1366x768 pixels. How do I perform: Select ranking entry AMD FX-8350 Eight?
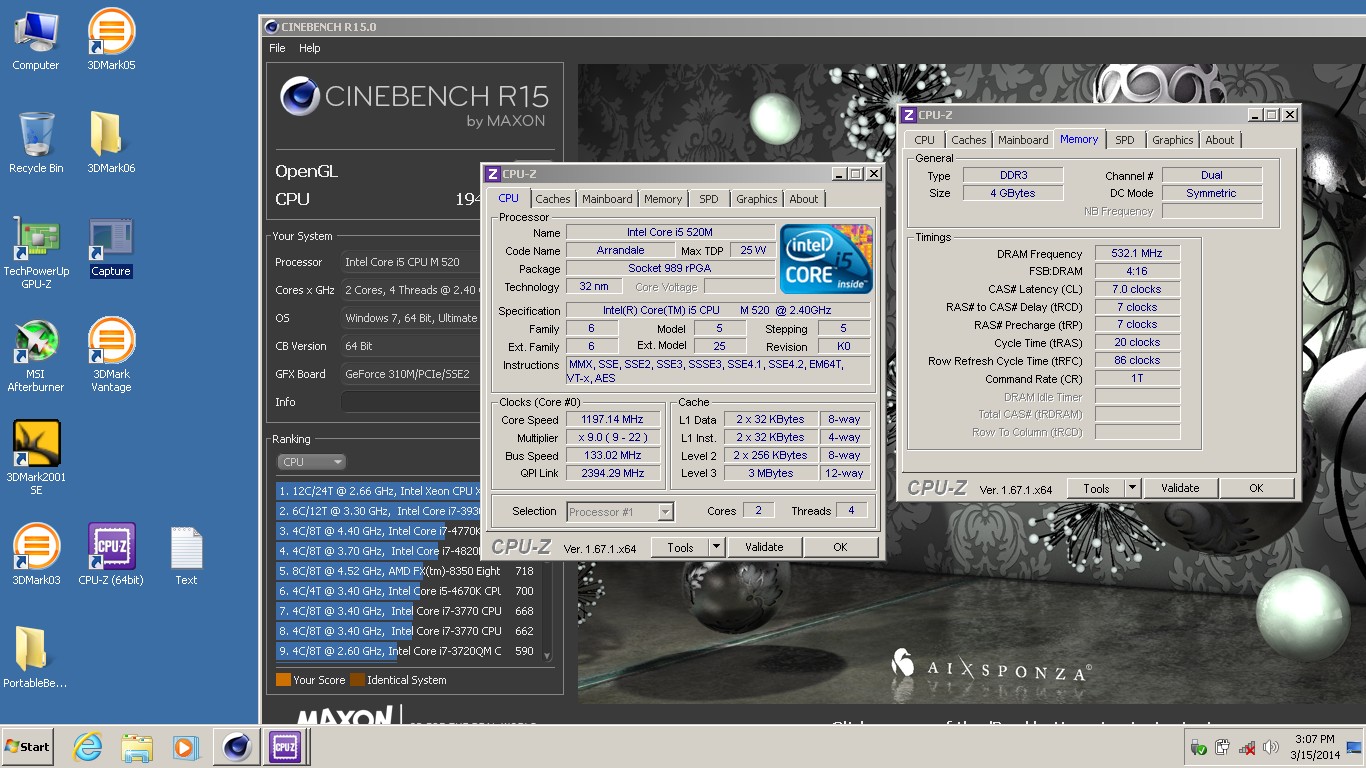(408, 571)
